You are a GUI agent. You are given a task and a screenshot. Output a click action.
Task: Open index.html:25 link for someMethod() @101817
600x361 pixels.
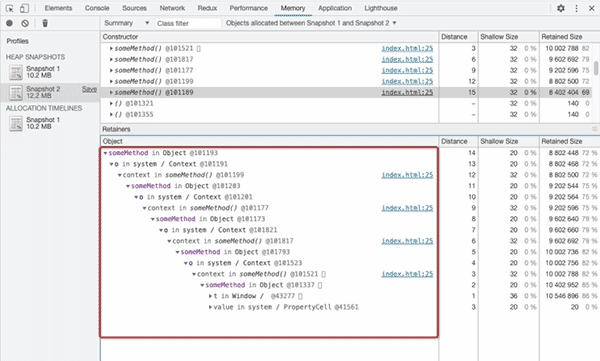pos(407,60)
